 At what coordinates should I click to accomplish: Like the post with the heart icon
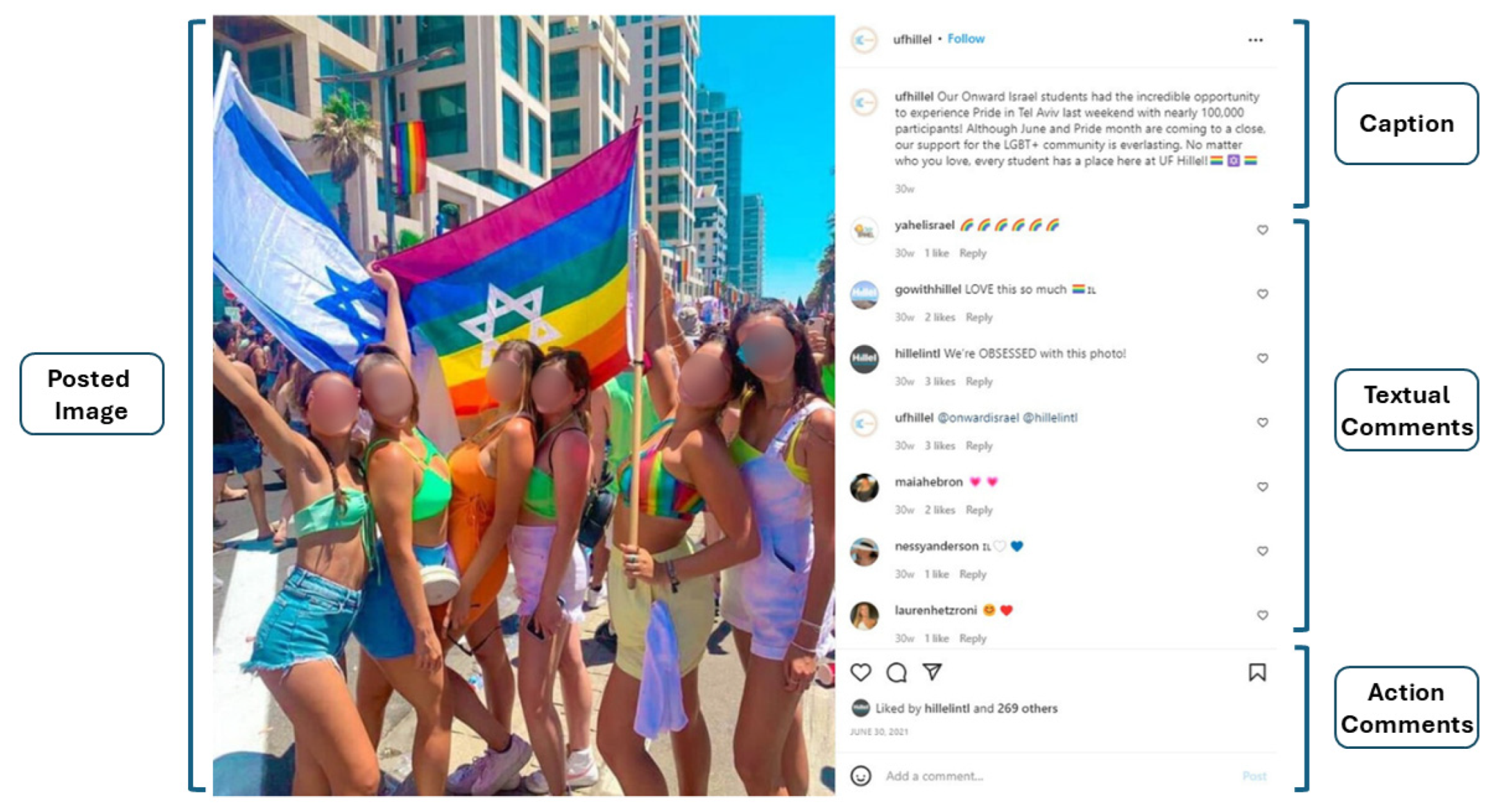[x=860, y=672]
